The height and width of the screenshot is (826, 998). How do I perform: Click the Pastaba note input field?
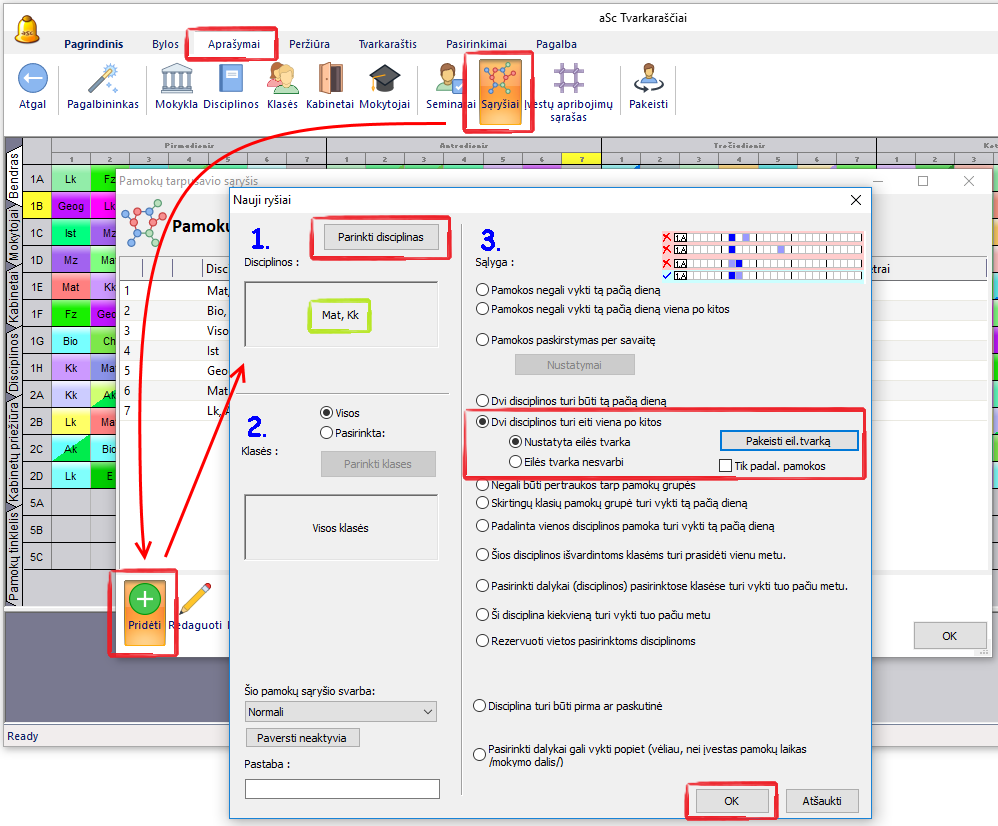[342, 789]
